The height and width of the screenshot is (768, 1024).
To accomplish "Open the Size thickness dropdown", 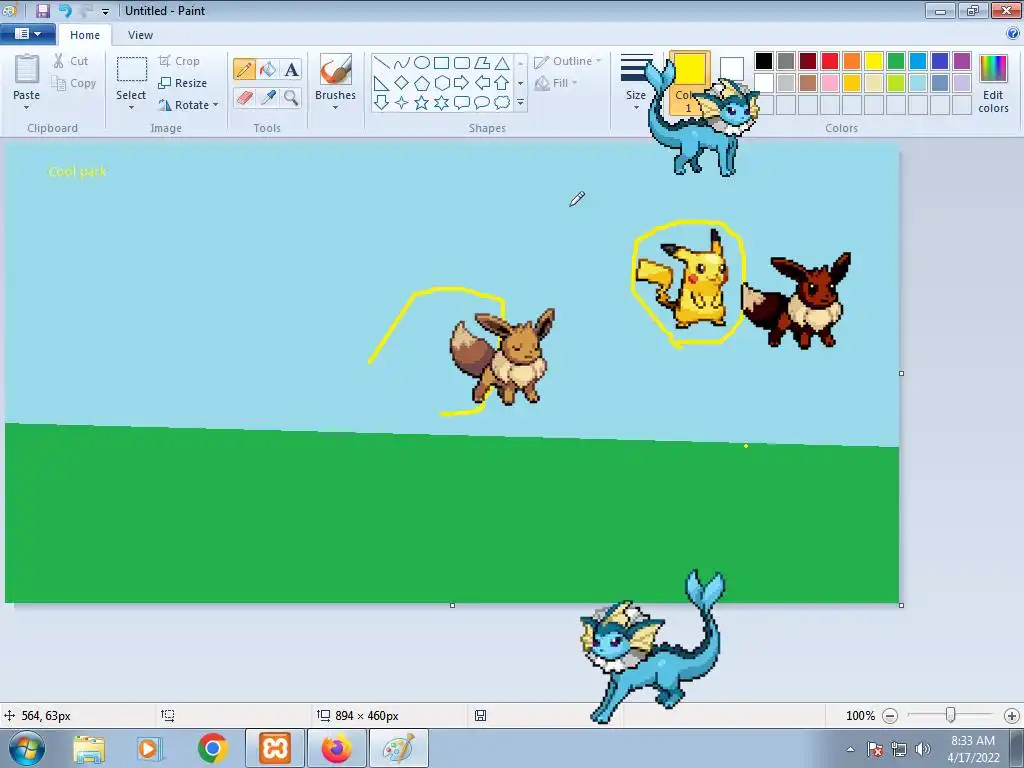I will click(636, 108).
